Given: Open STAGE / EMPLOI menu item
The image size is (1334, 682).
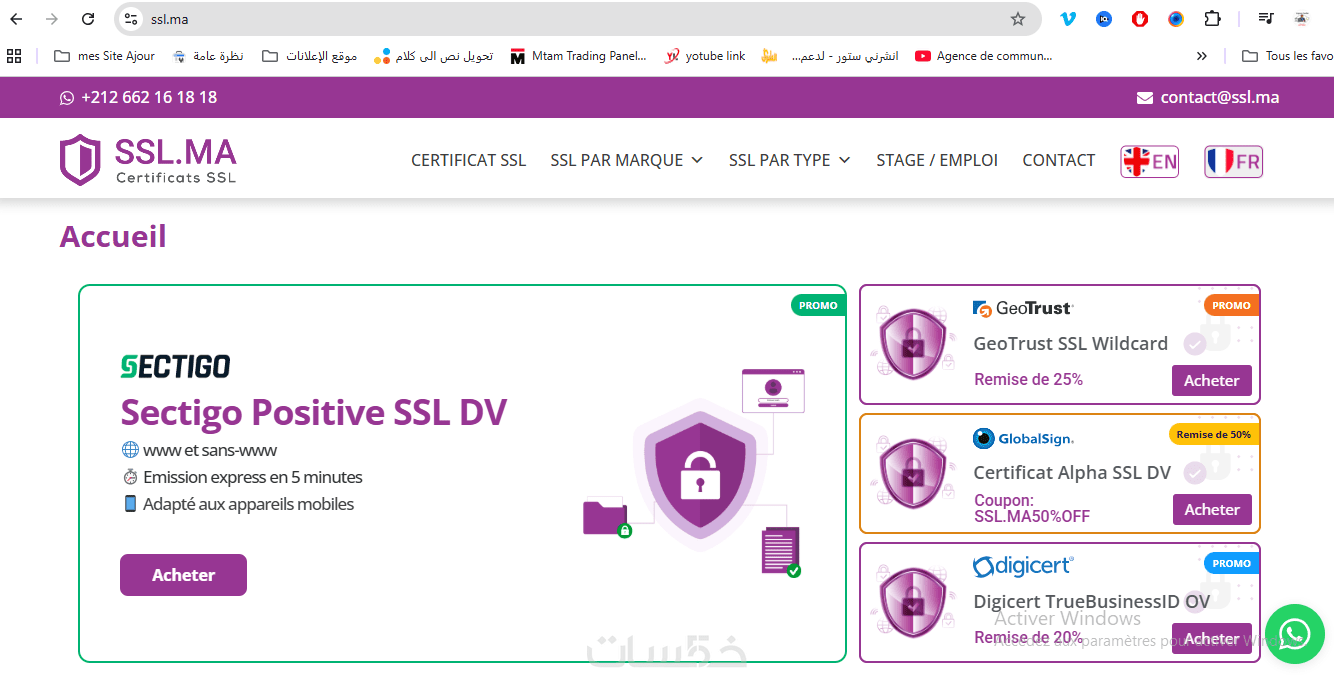Looking at the screenshot, I should 937,160.
